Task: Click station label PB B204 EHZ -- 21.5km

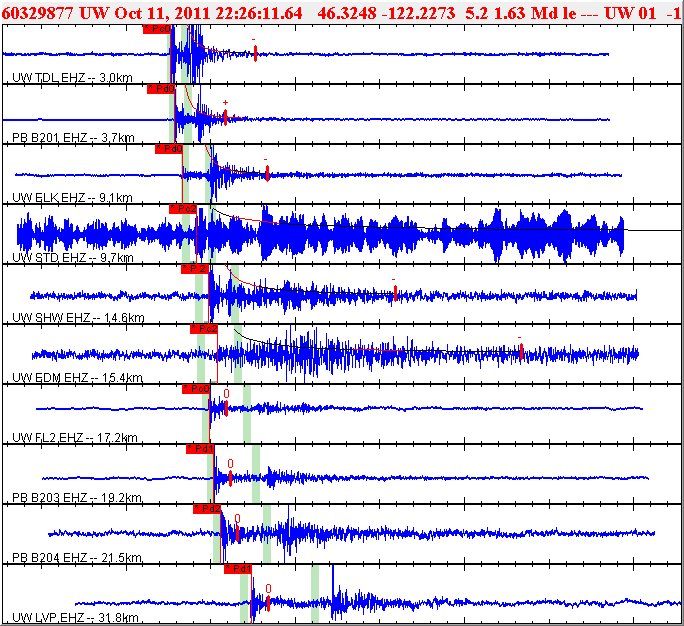Action: tap(78, 557)
